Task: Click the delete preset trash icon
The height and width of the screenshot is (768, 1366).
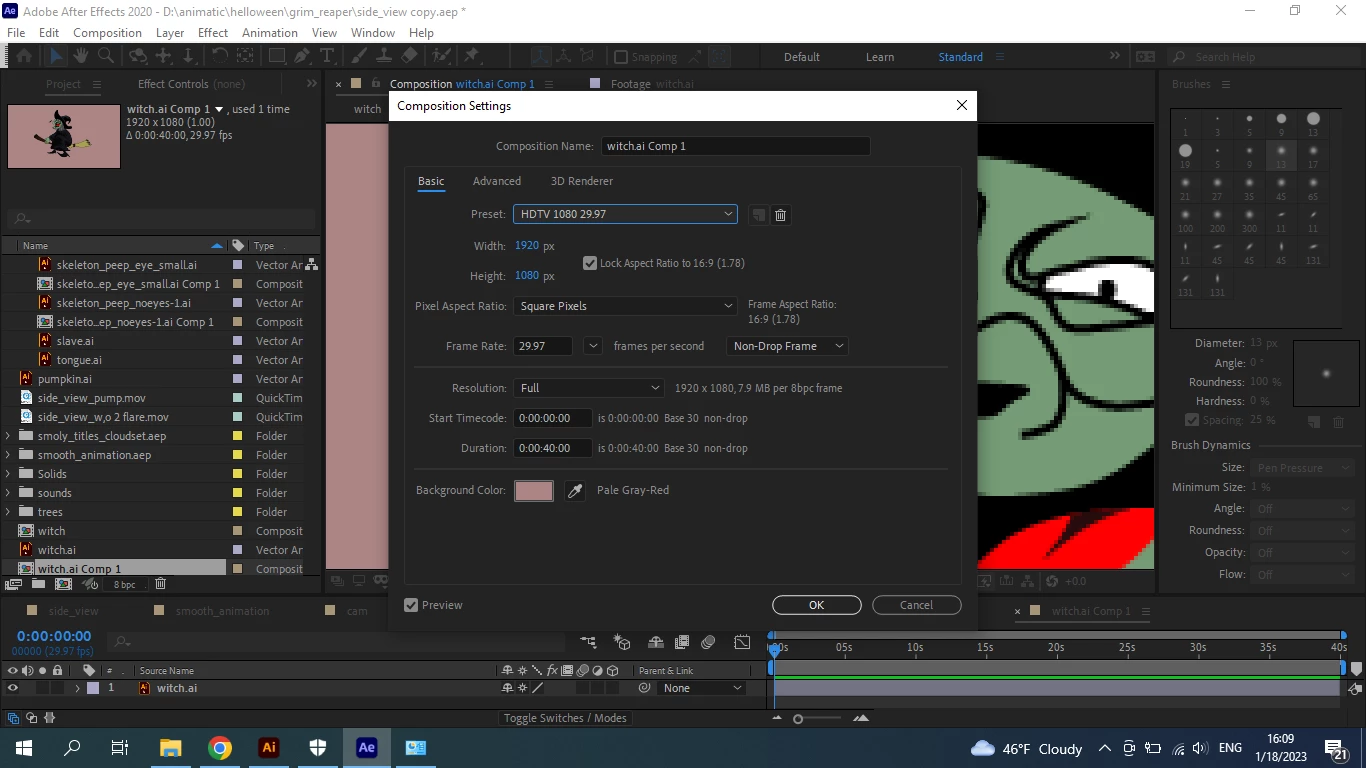Action: 781,215
